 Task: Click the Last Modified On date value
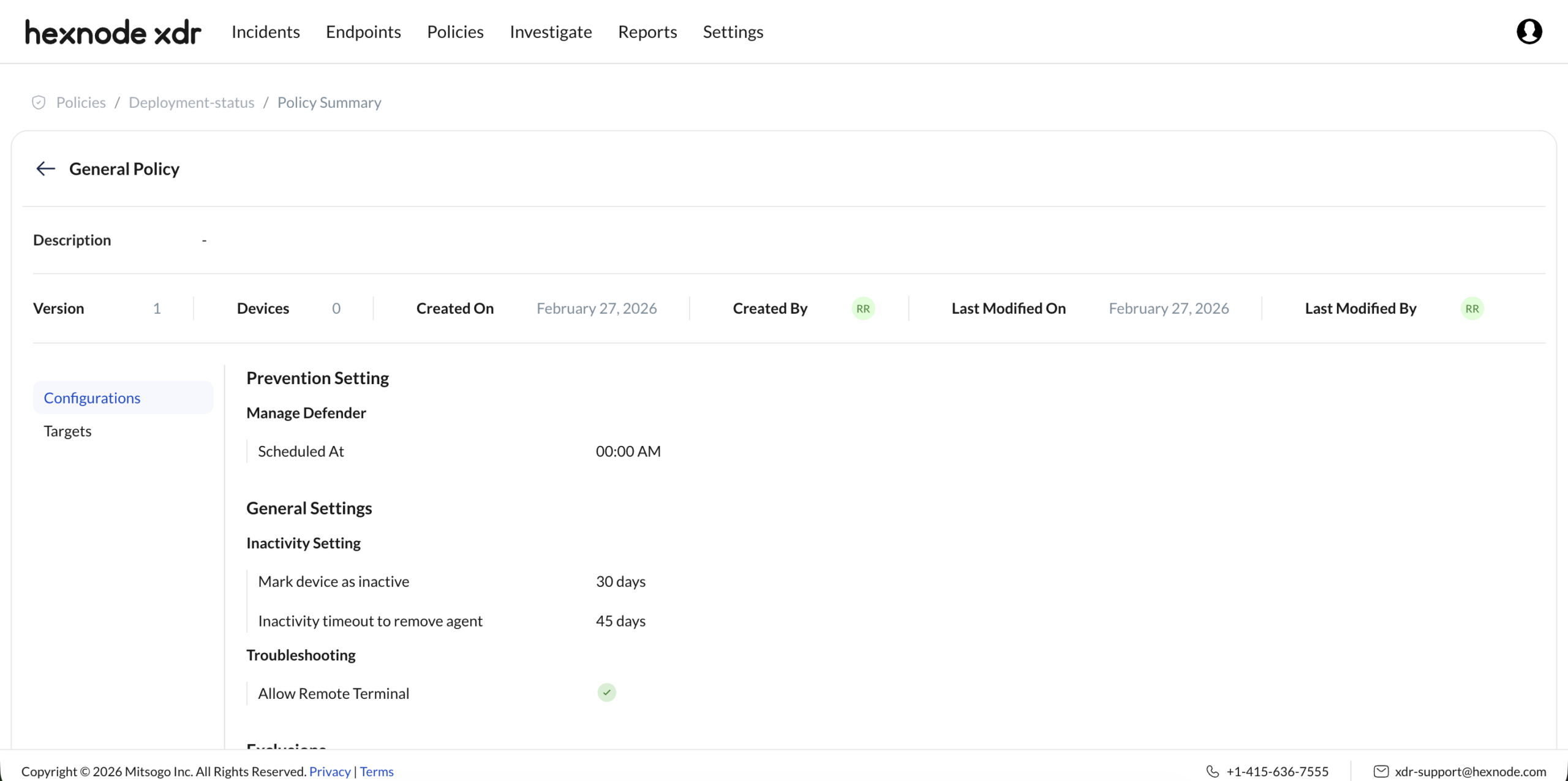1169,309
